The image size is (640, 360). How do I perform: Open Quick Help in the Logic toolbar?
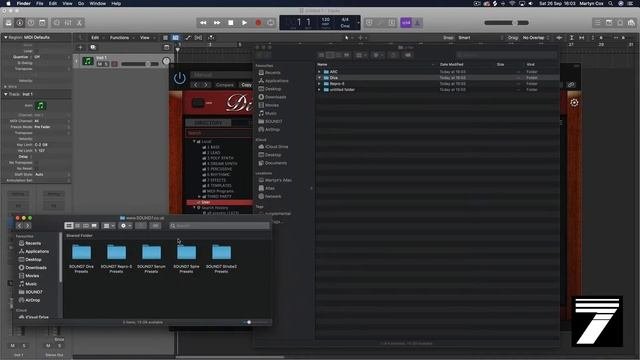(x=31, y=23)
